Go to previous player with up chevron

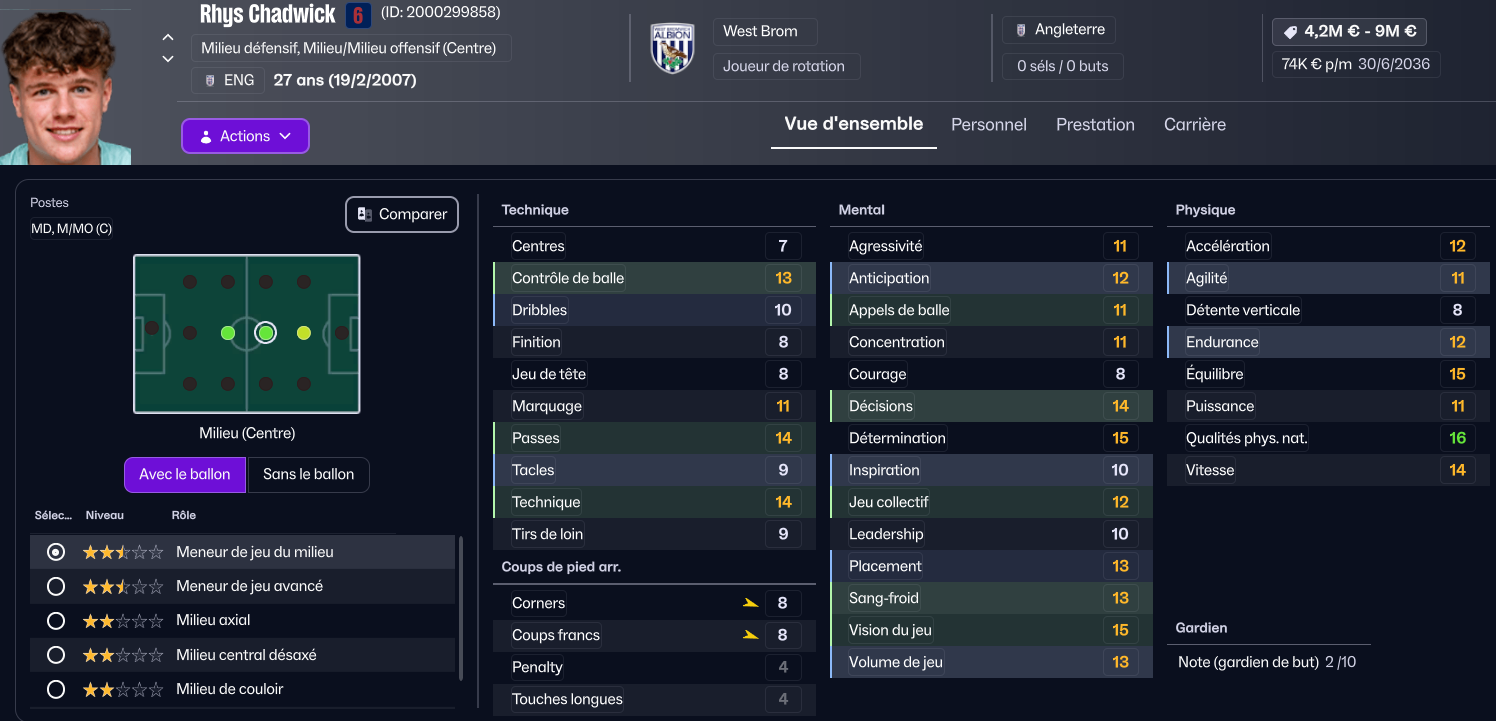click(168, 38)
